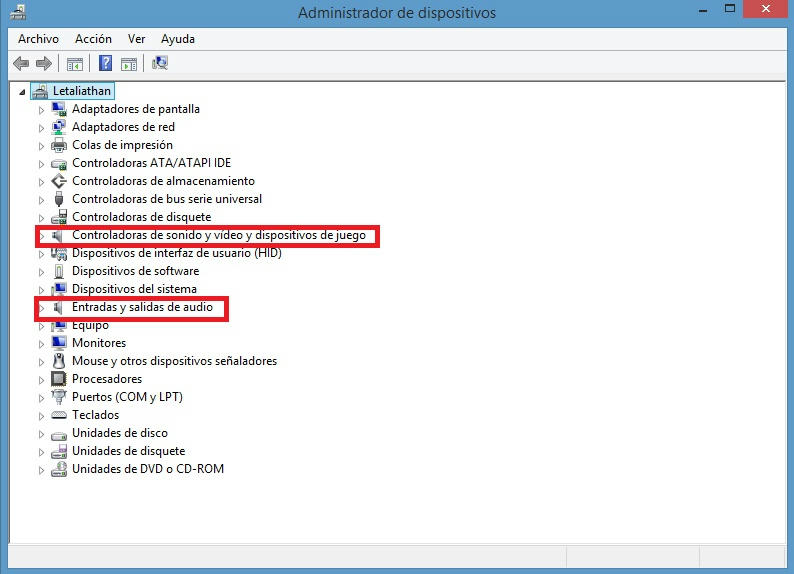Click the Back arrow toolbar icon

pyautogui.click(x=21, y=64)
